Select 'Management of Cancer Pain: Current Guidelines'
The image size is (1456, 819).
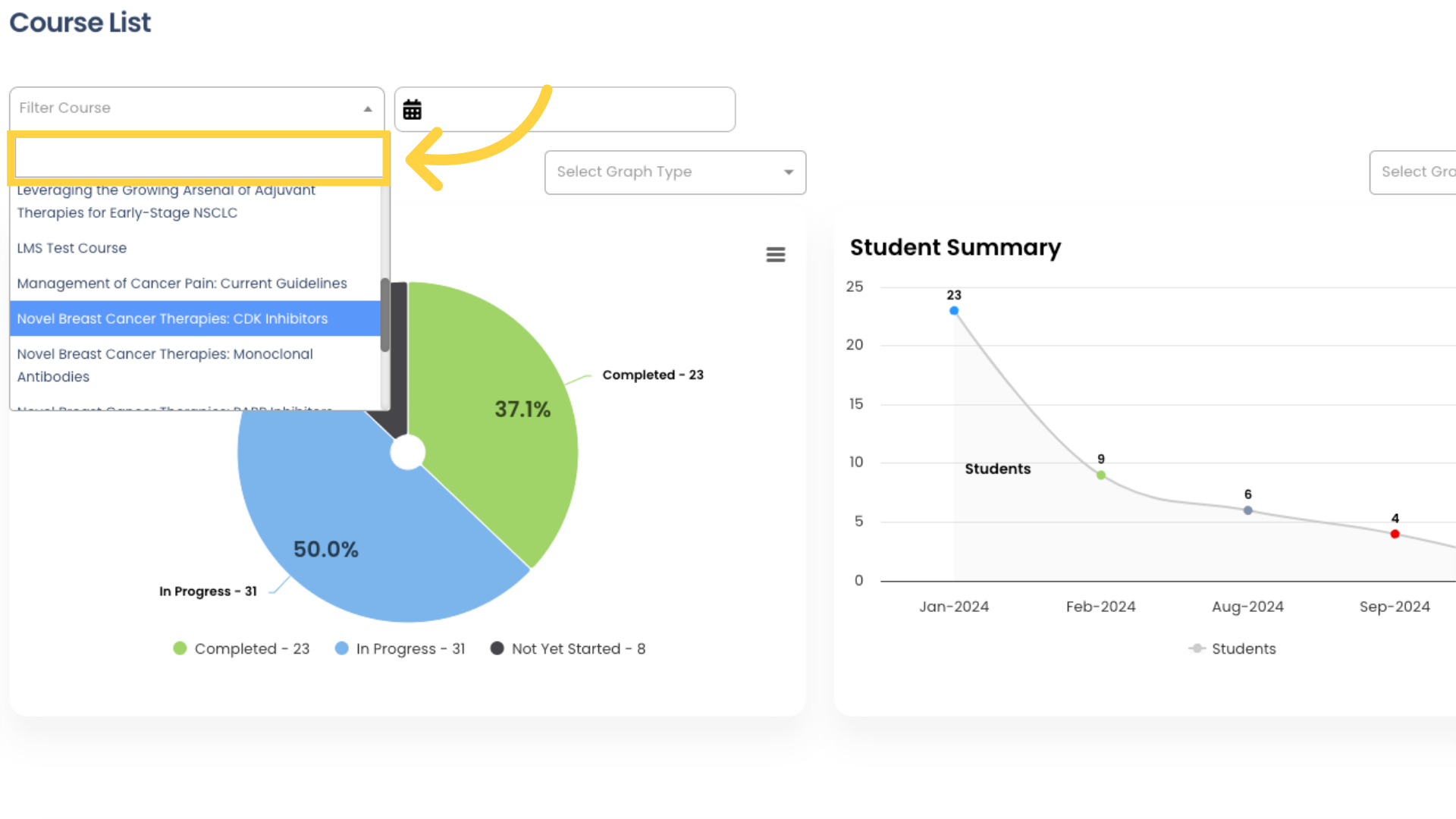(x=181, y=283)
